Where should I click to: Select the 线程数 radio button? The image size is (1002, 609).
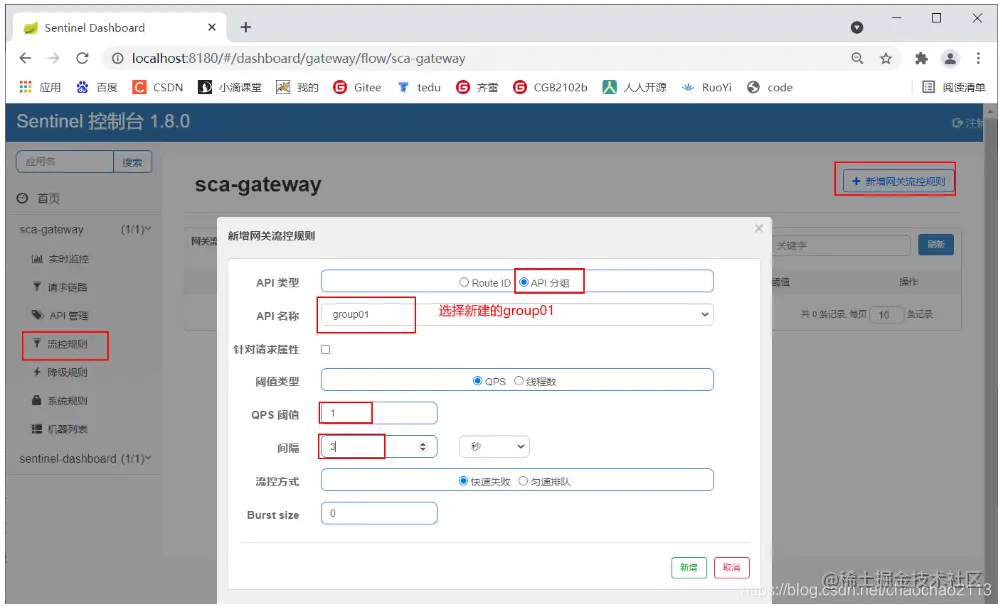coord(519,381)
